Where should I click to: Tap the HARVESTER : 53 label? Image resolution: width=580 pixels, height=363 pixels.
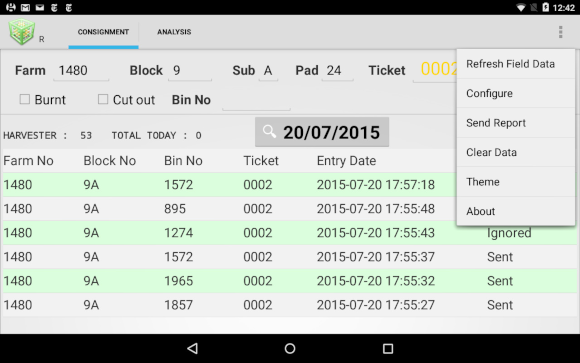[47, 135]
